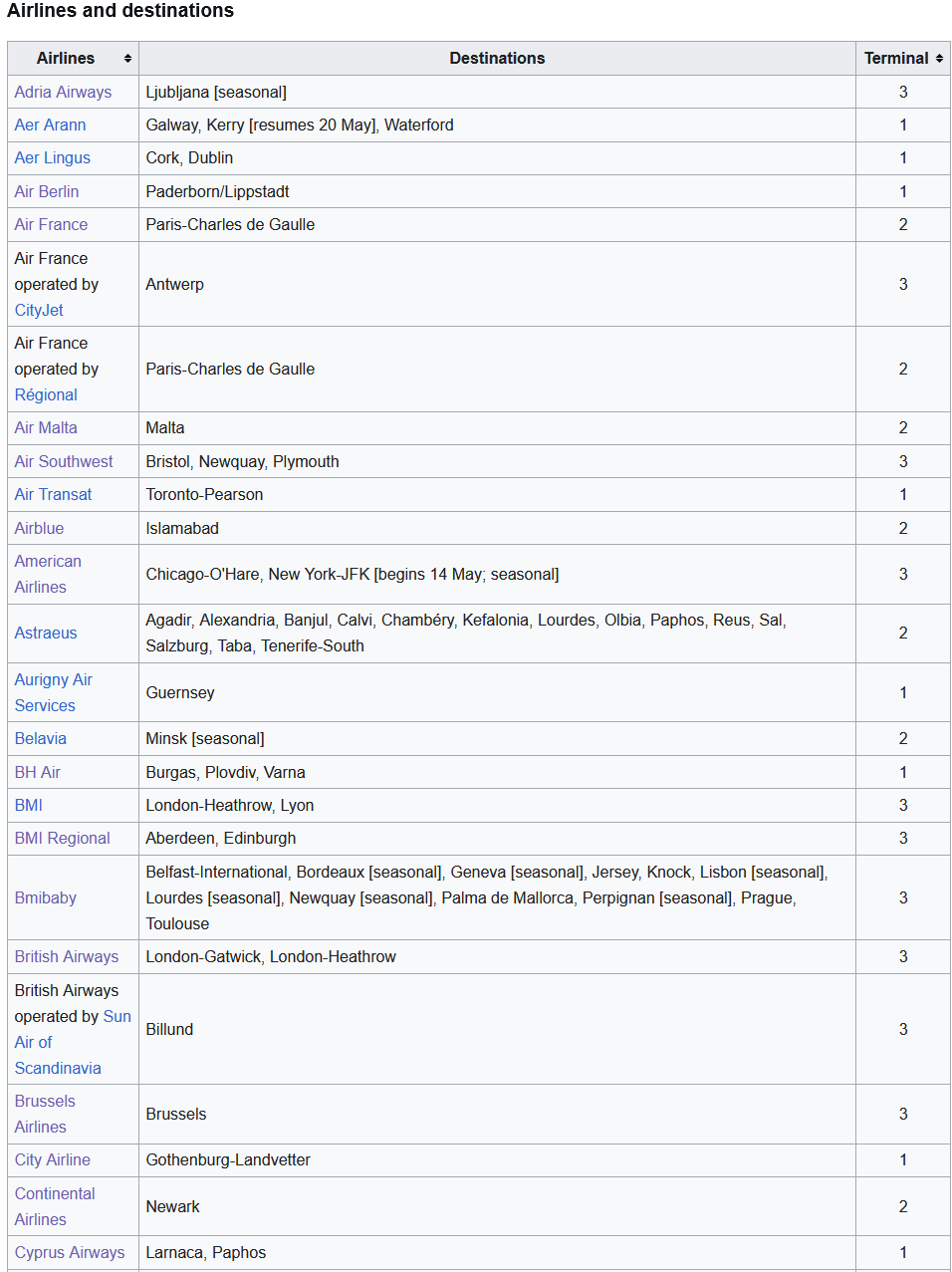
Task: Open the Bmibaby link
Action: click(46, 897)
